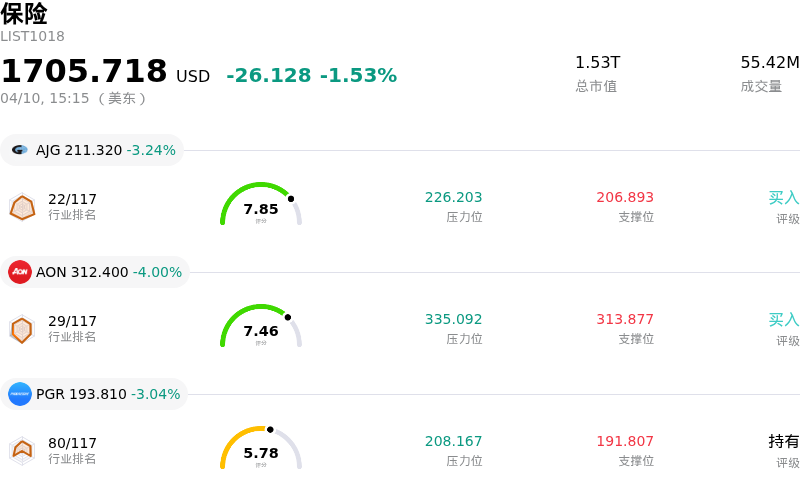Open PGR industry ranking radar icon

coord(22,451)
